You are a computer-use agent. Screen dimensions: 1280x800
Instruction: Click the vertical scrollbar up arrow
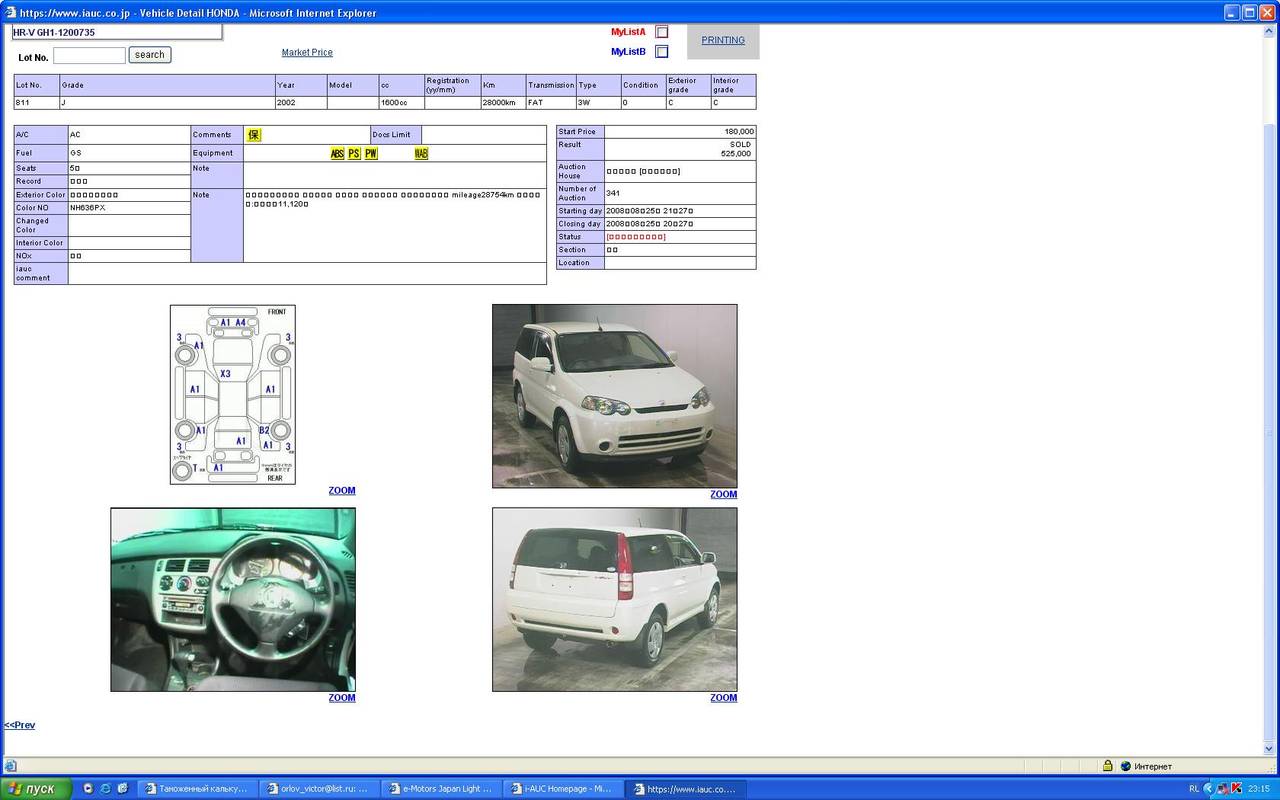[x=1271, y=32]
